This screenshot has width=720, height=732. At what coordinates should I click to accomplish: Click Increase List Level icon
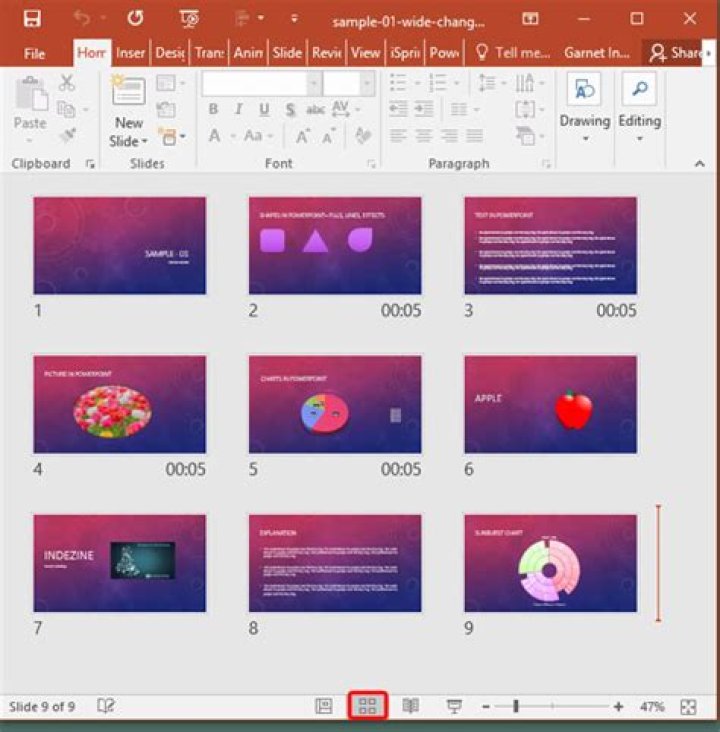pyautogui.click(x=424, y=110)
